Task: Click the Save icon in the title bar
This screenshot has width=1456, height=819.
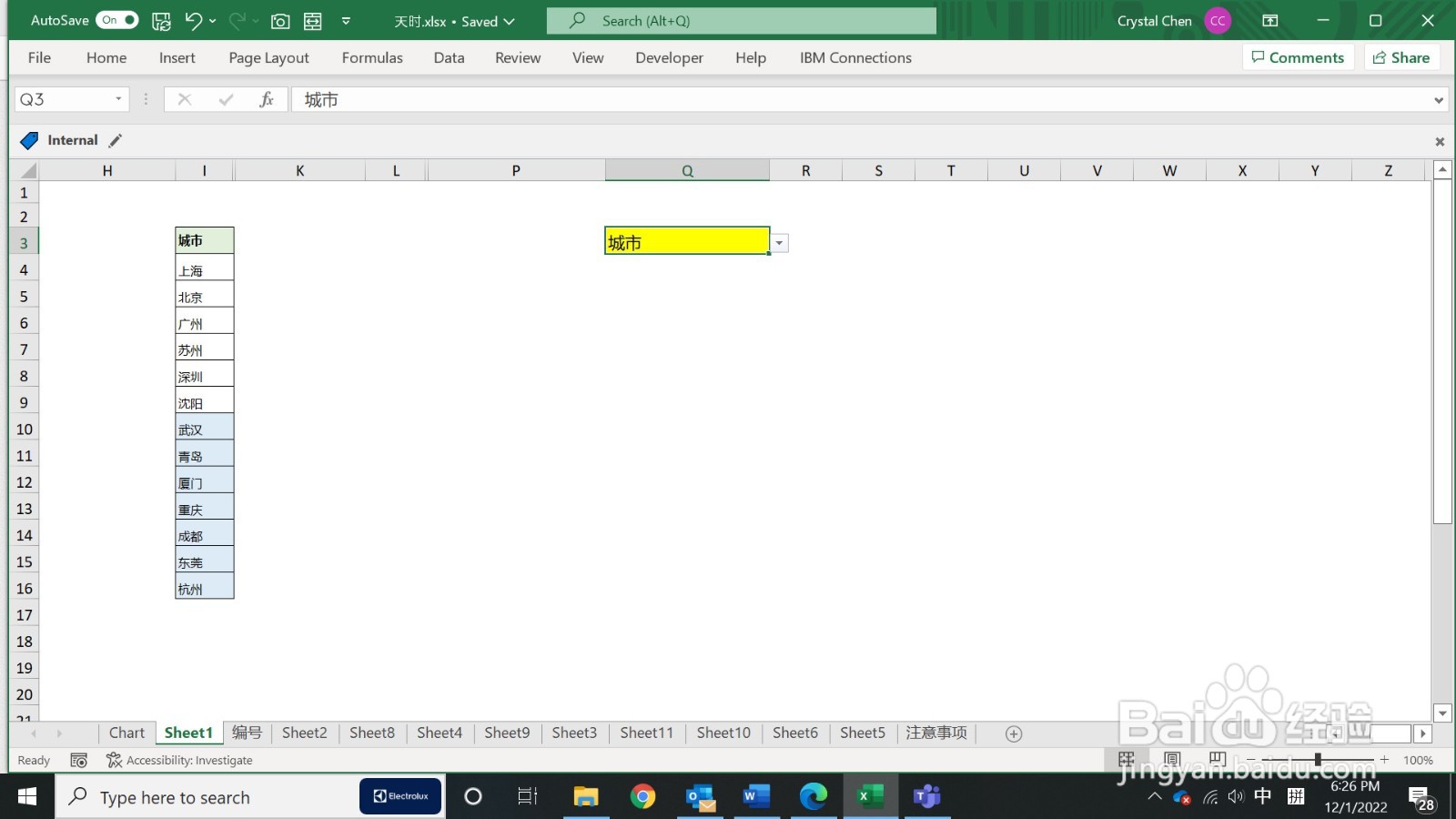Action: pyautogui.click(x=161, y=21)
